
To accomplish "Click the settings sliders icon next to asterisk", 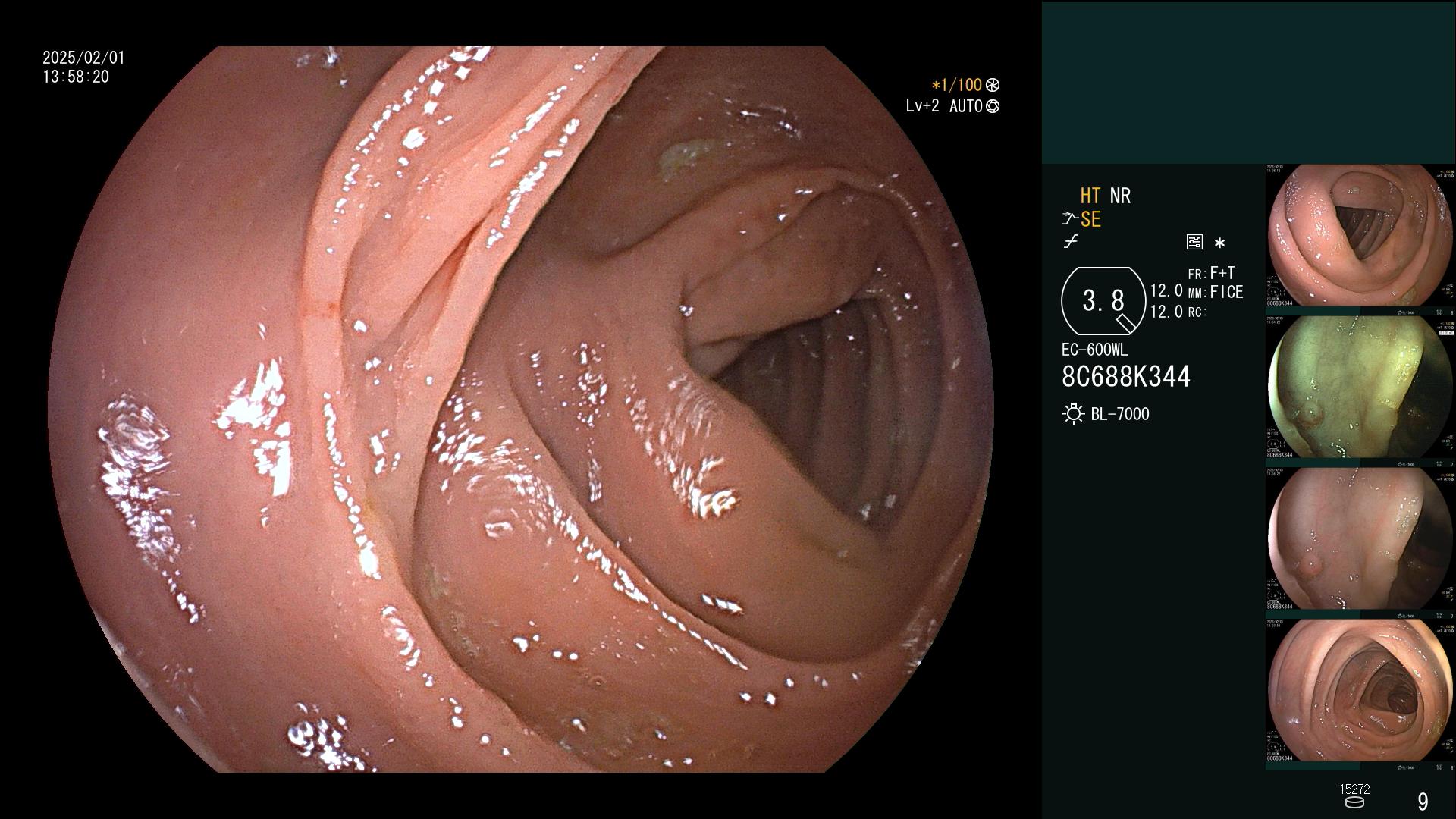I will (1194, 243).
